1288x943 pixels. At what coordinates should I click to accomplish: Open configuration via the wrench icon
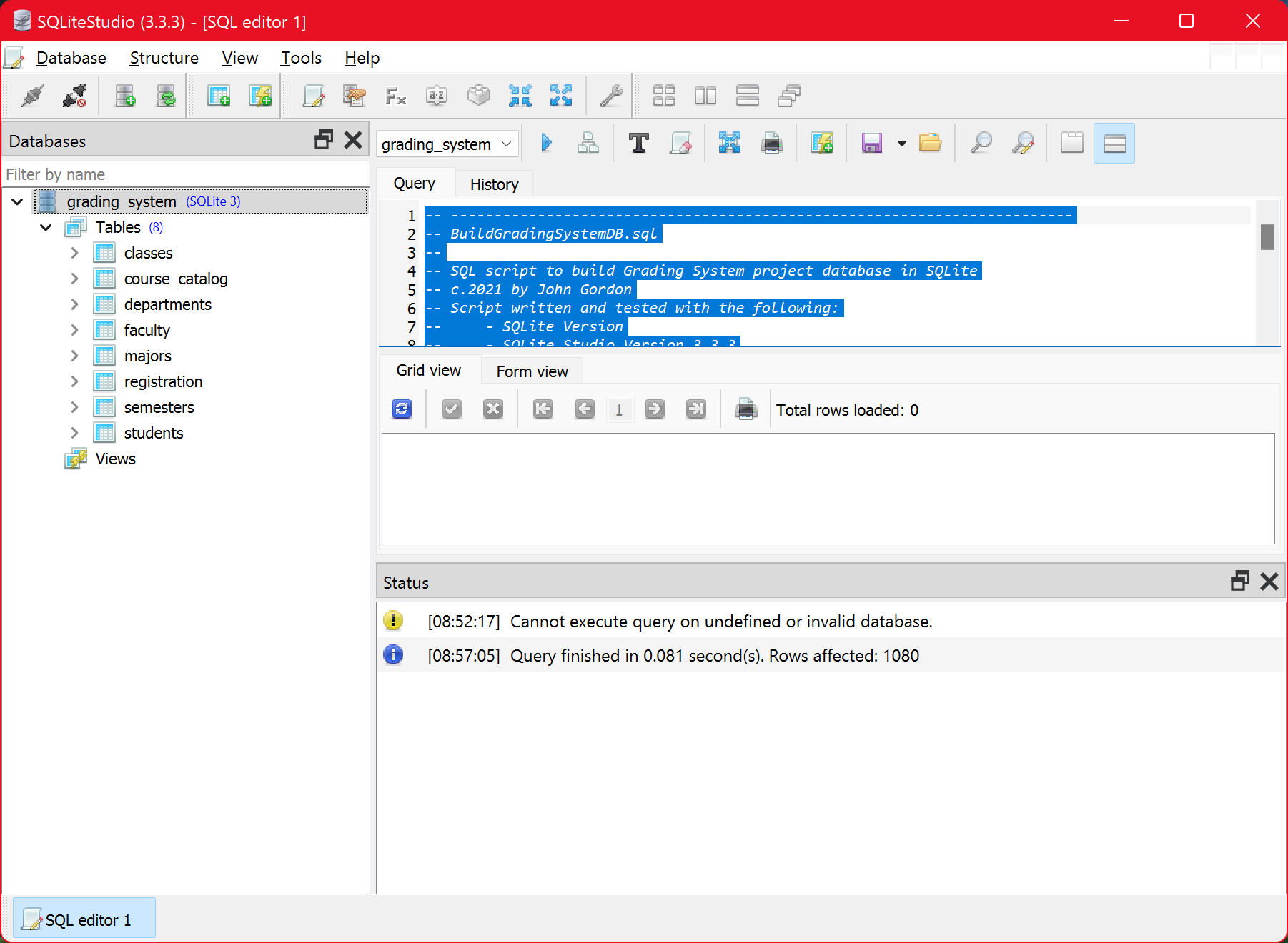point(612,96)
